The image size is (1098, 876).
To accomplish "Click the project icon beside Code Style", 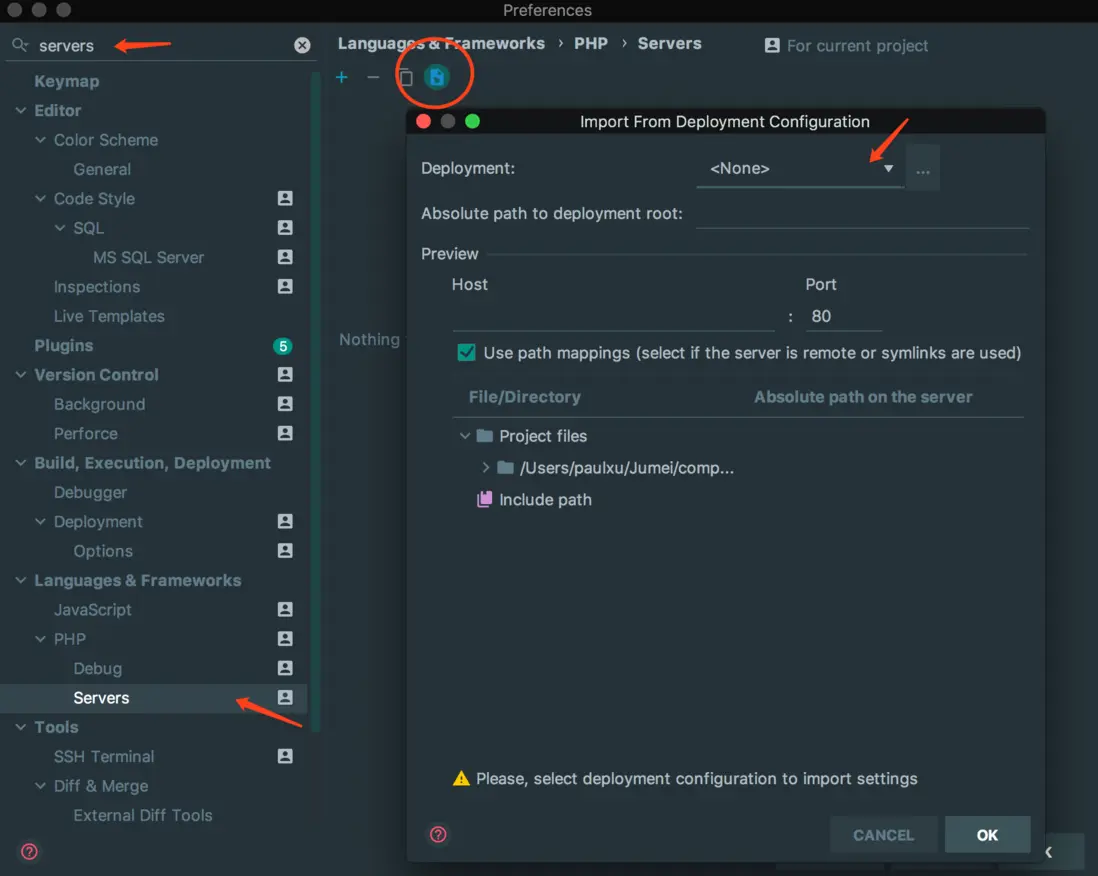I will [x=285, y=198].
